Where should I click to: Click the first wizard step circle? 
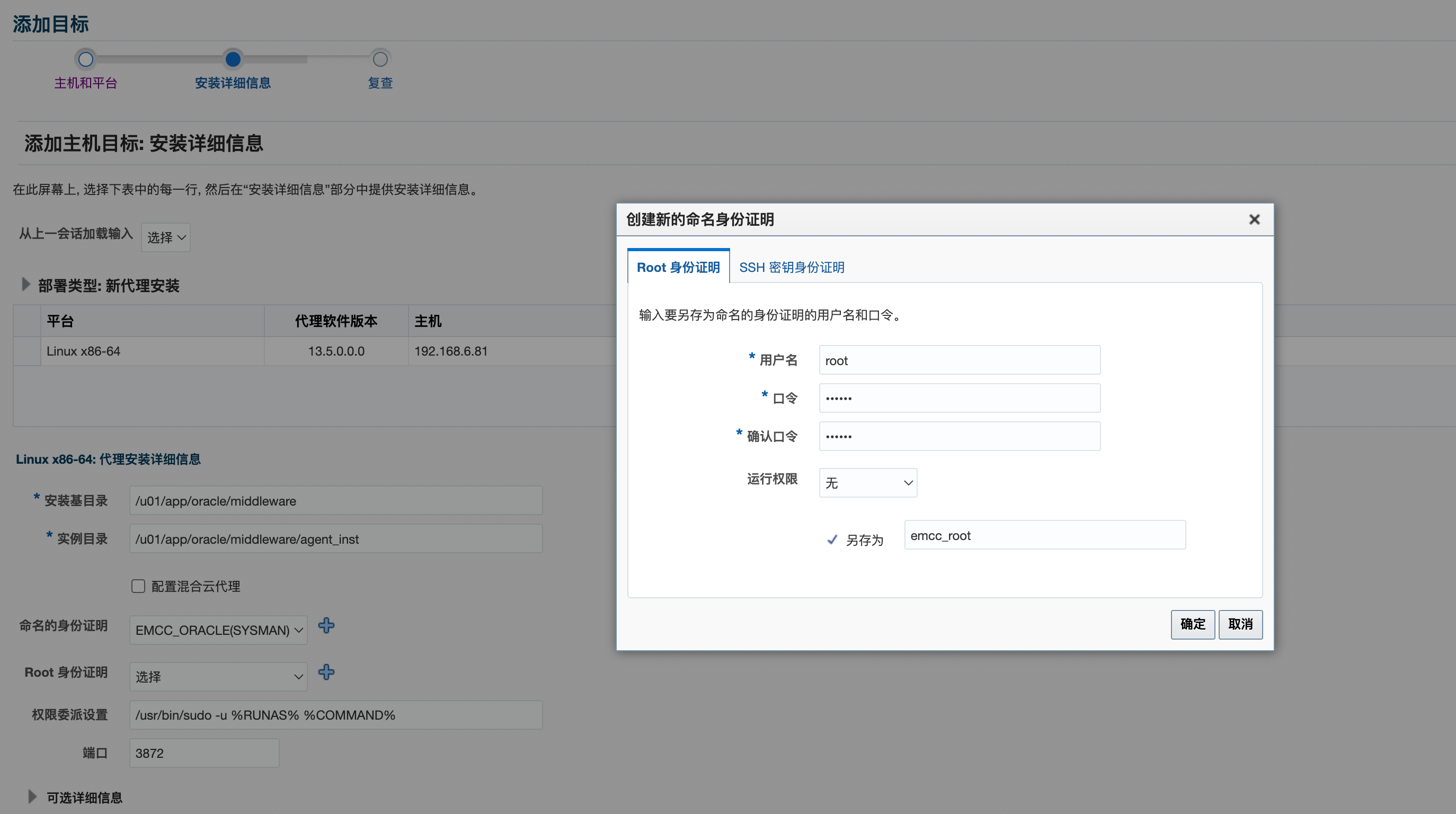coord(86,59)
